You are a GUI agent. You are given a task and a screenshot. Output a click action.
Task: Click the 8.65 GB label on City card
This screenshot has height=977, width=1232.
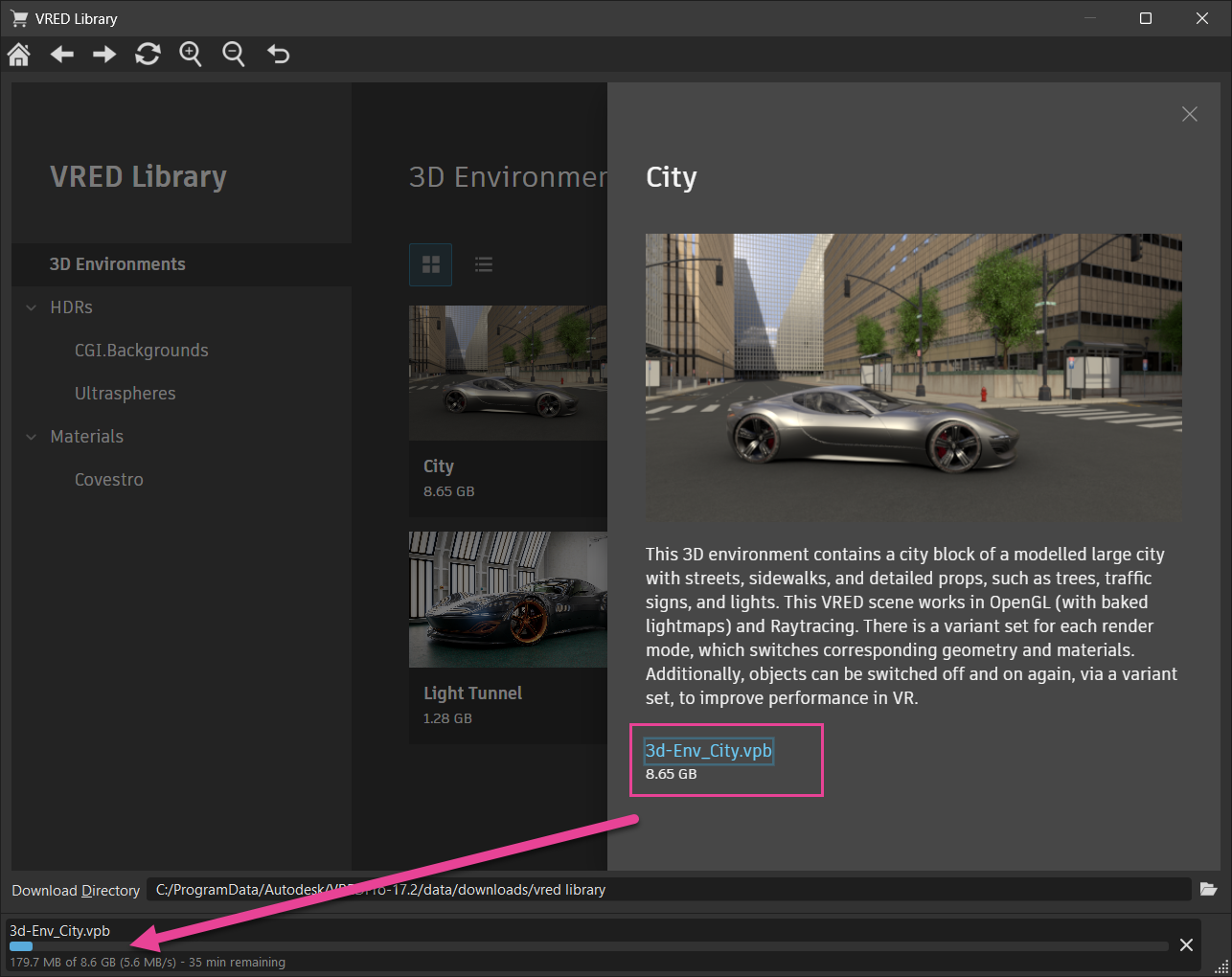tap(449, 491)
